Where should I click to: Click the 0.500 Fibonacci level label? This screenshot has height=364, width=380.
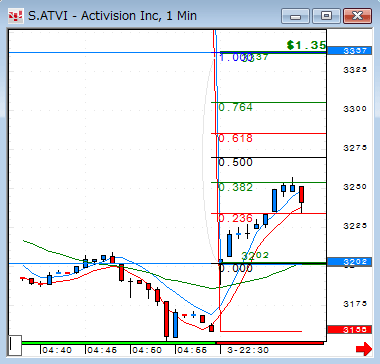(x=235, y=162)
